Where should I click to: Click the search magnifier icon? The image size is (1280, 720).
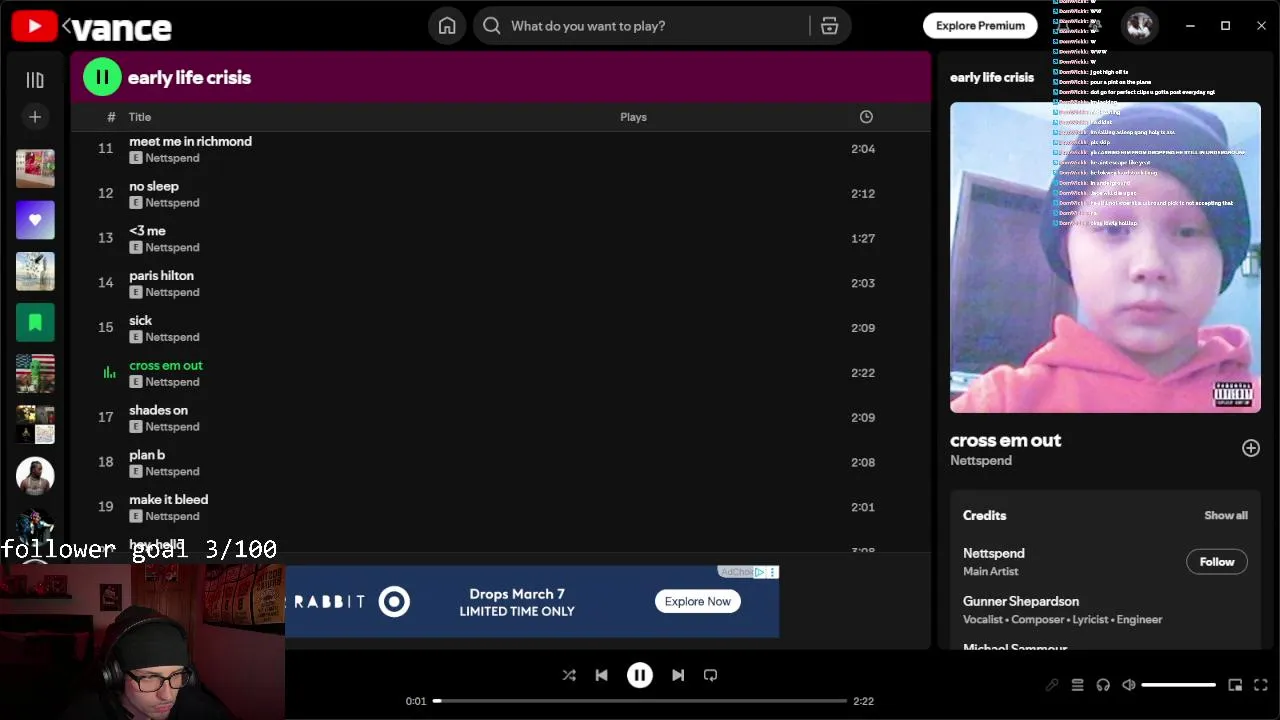coord(492,26)
